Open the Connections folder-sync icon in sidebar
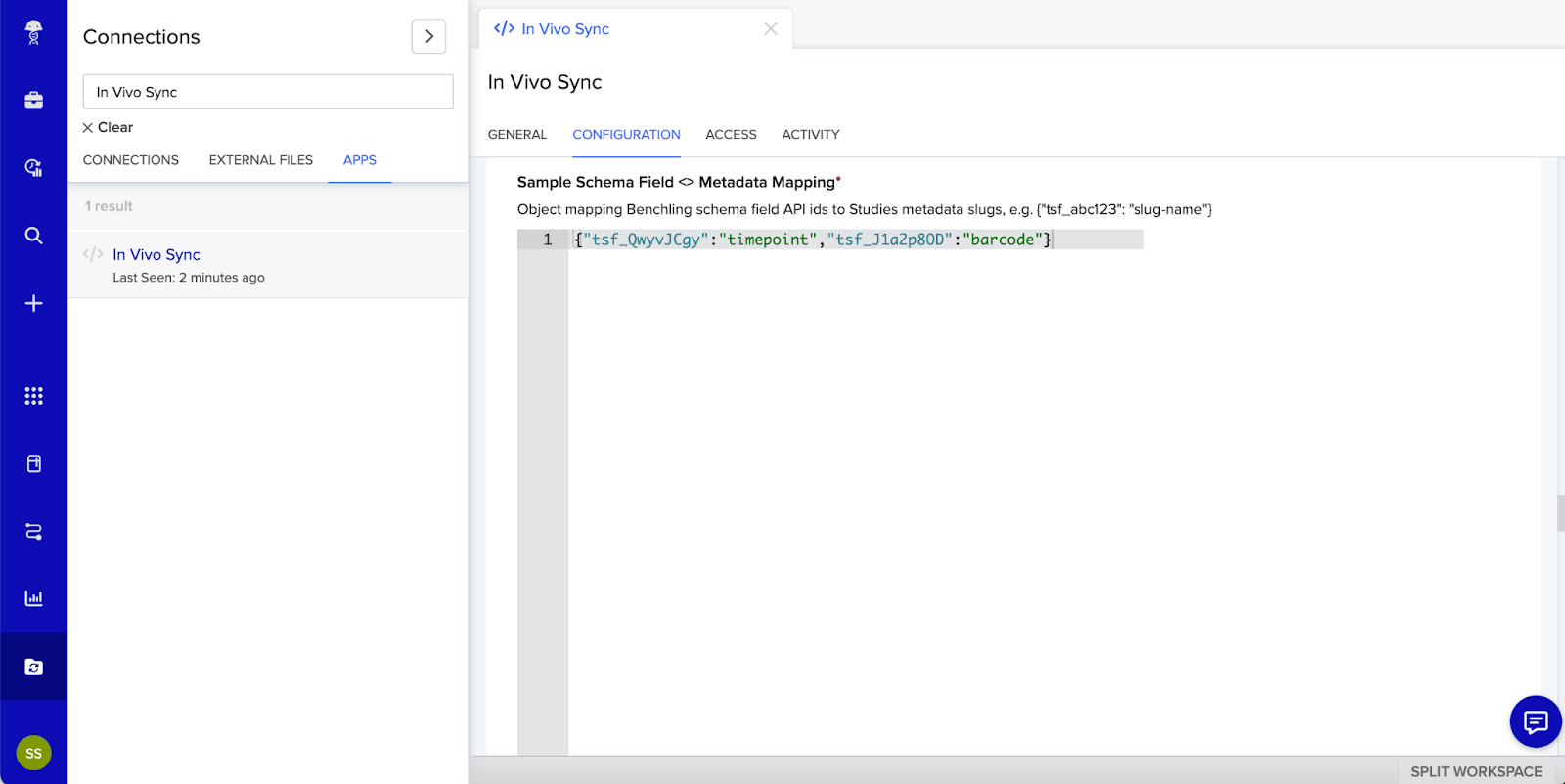1565x784 pixels. pos(33,667)
